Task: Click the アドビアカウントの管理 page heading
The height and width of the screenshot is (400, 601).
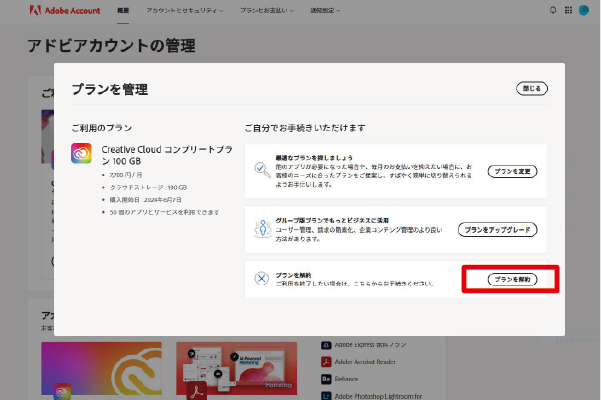Action: point(111,46)
